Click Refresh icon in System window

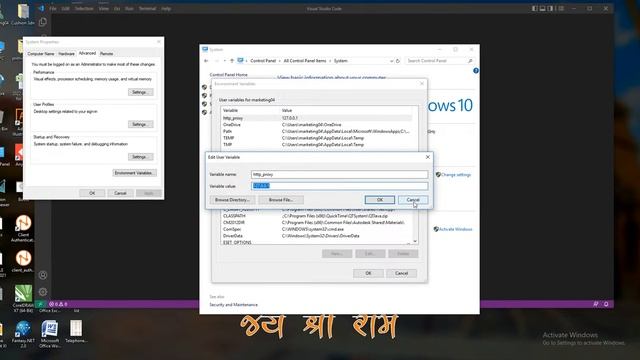click(398, 61)
